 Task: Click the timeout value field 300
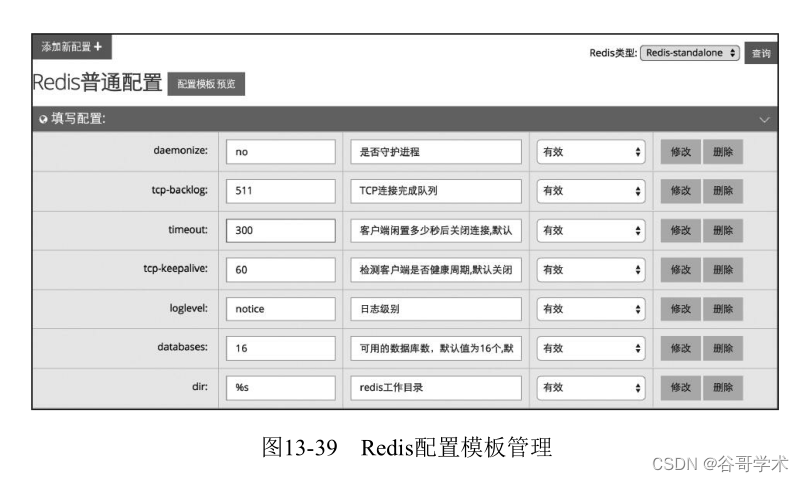tap(280, 230)
